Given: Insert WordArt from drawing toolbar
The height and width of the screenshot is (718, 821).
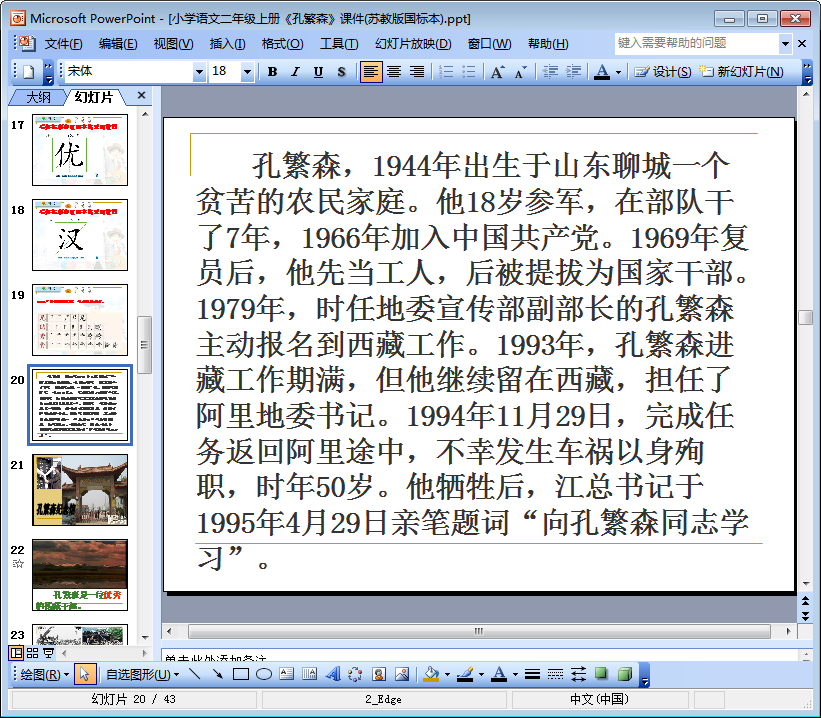Looking at the screenshot, I should point(332,674).
